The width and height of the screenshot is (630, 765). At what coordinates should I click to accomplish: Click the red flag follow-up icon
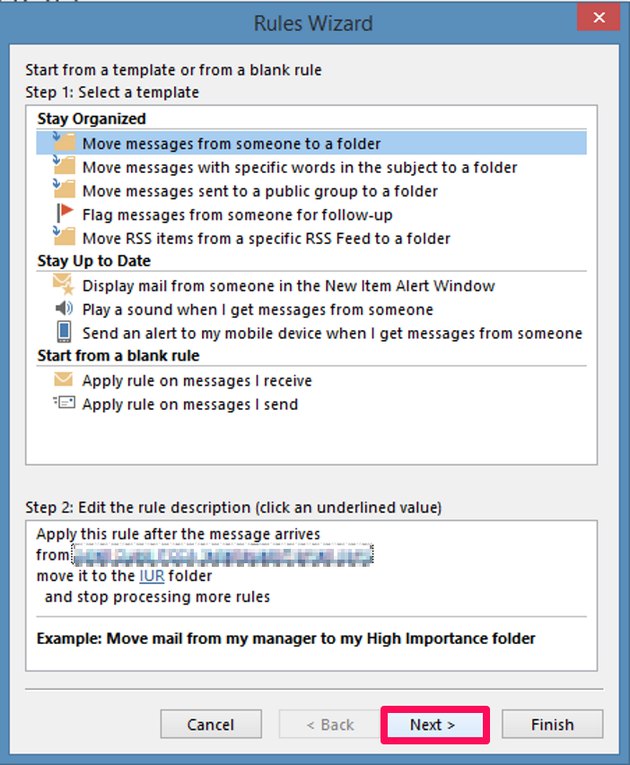(x=64, y=213)
